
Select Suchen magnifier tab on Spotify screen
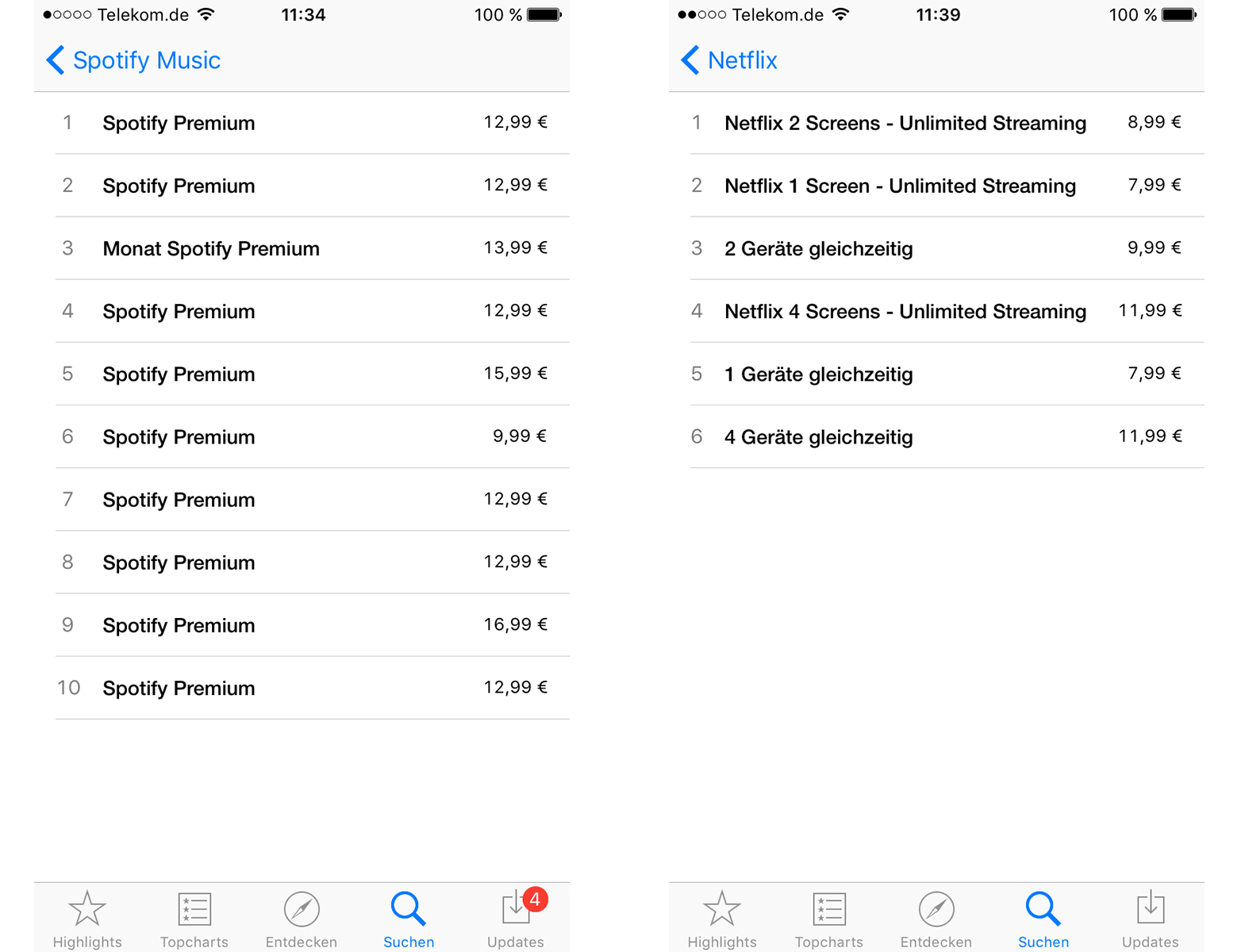[x=409, y=919]
